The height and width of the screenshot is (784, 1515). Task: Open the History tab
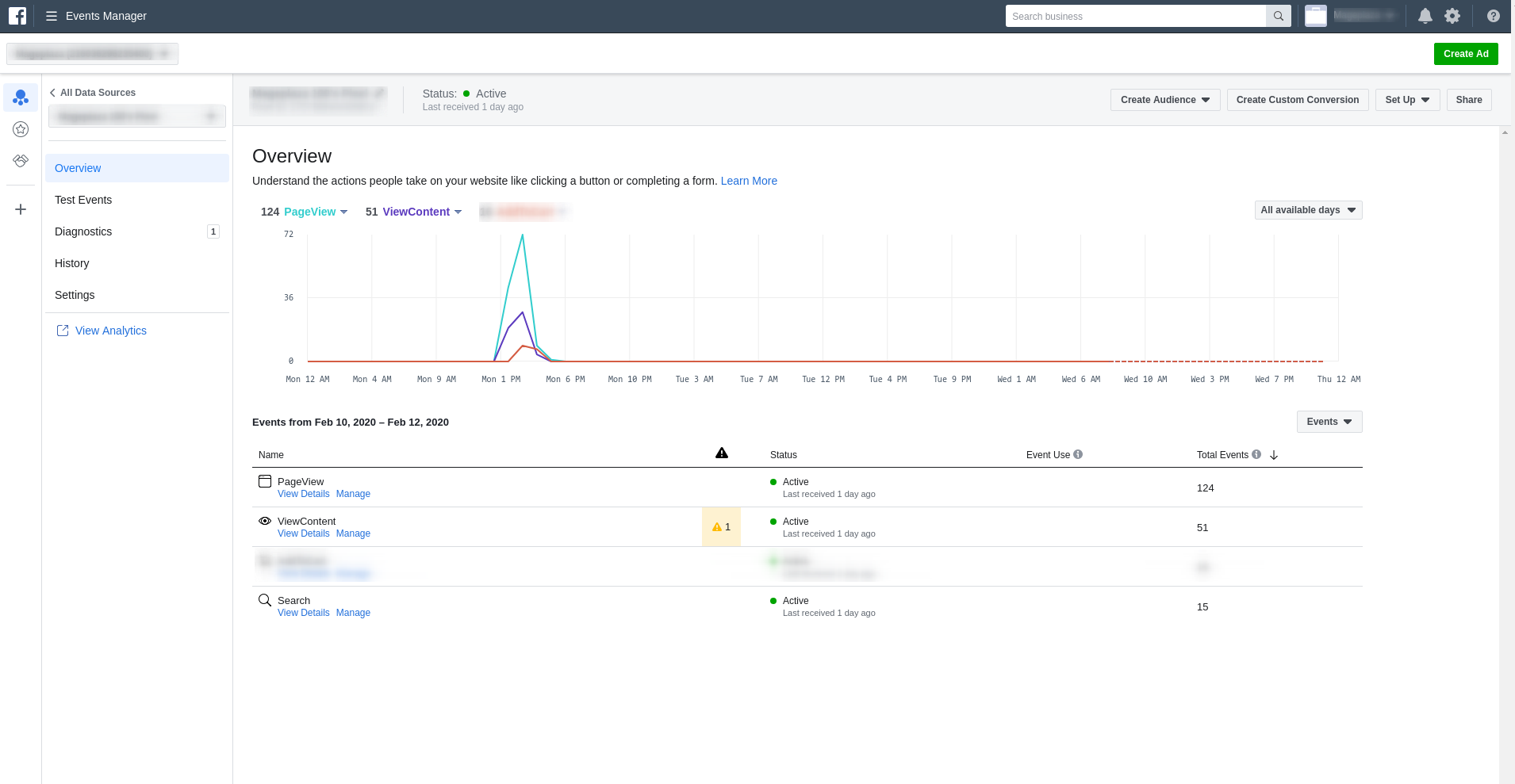(x=137, y=263)
